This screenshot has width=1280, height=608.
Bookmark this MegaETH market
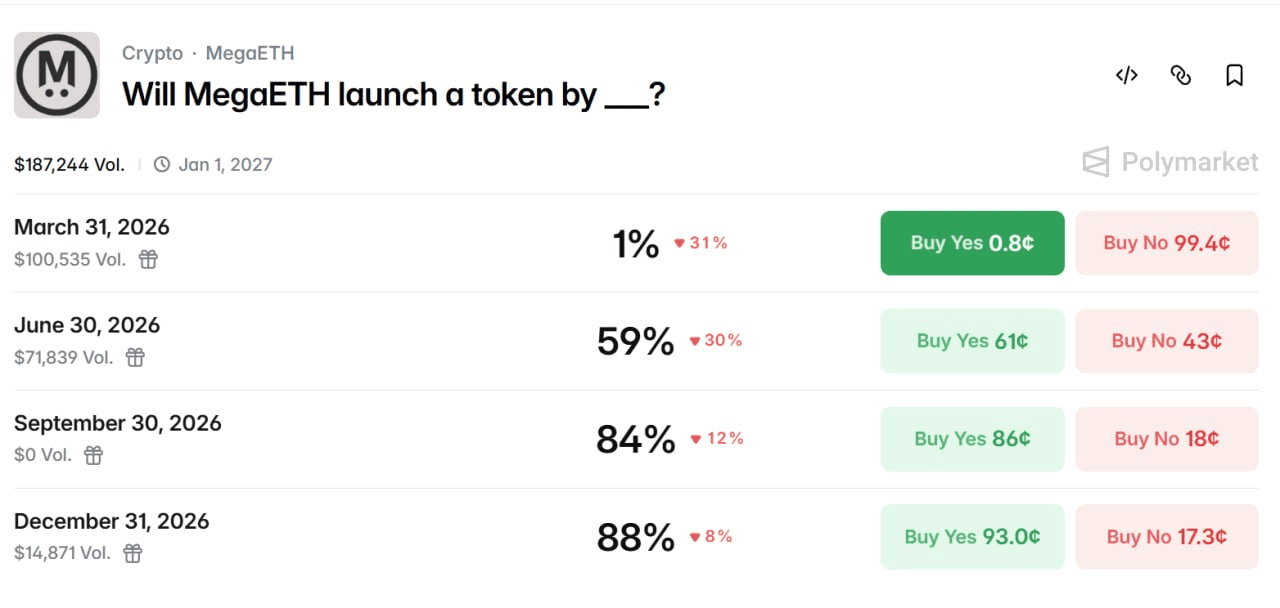(x=1234, y=76)
